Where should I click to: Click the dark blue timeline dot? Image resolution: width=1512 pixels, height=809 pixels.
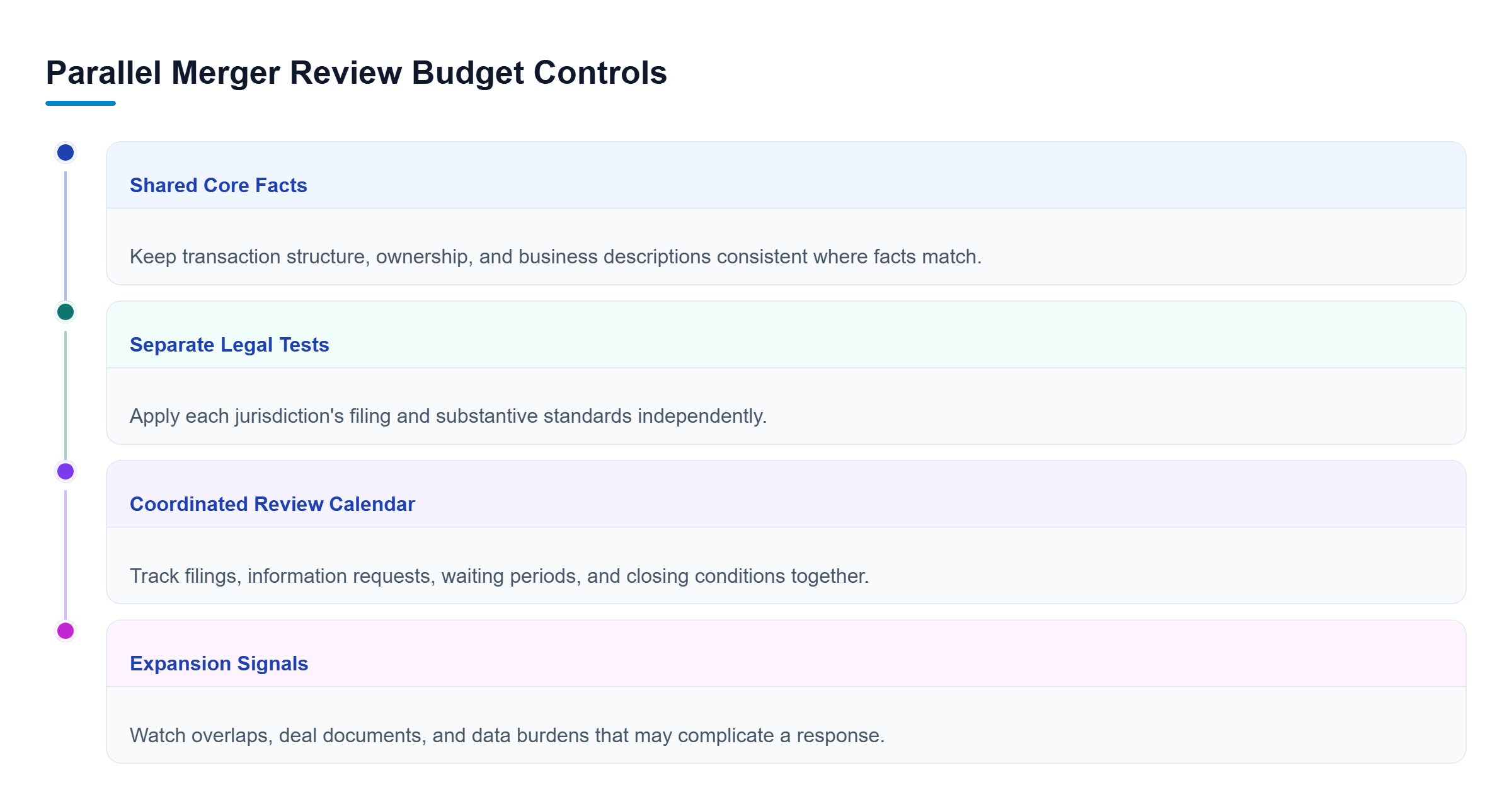coord(66,152)
